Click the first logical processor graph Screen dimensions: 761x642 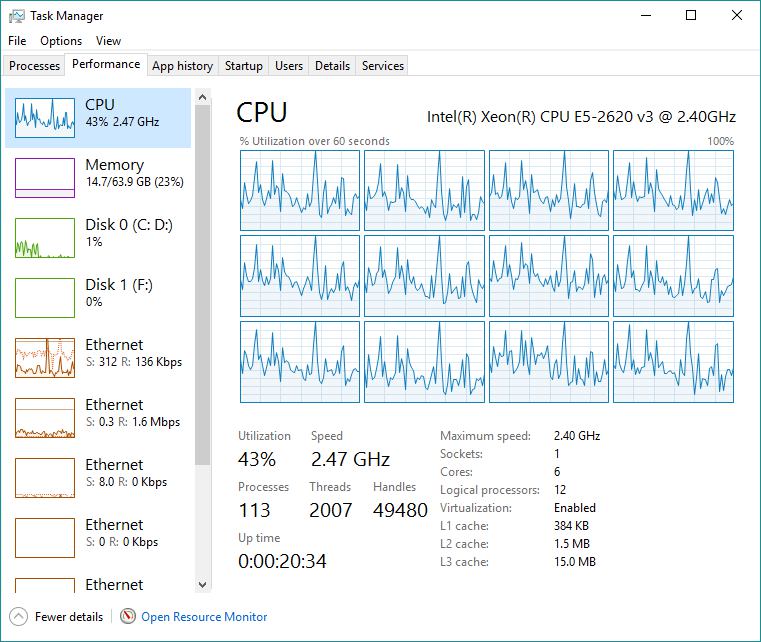pyautogui.click(x=299, y=191)
